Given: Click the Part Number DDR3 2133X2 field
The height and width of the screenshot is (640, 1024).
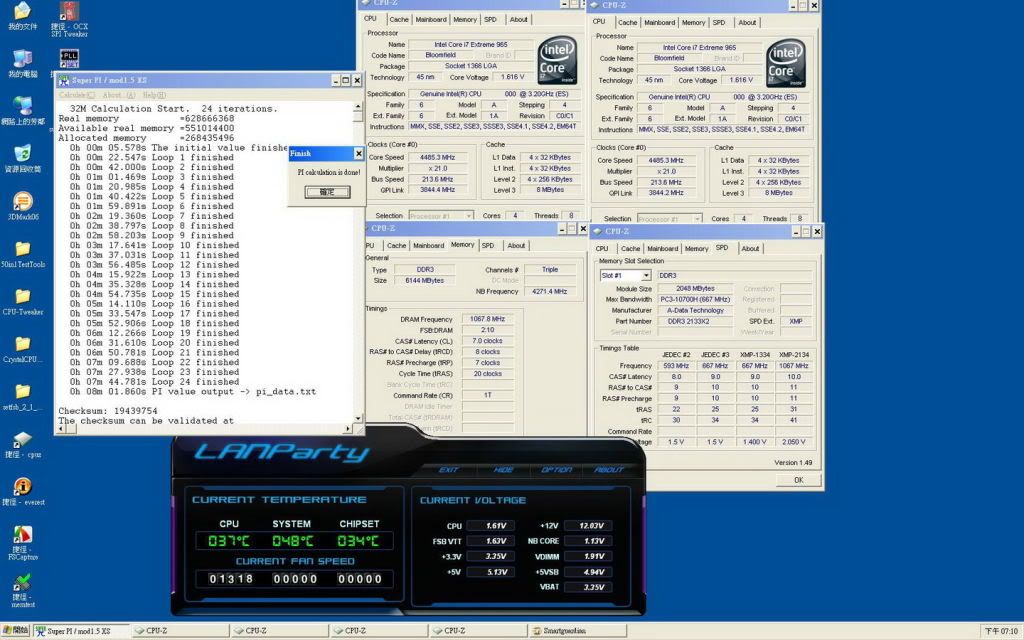Looking at the screenshot, I should (x=695, y=321).
